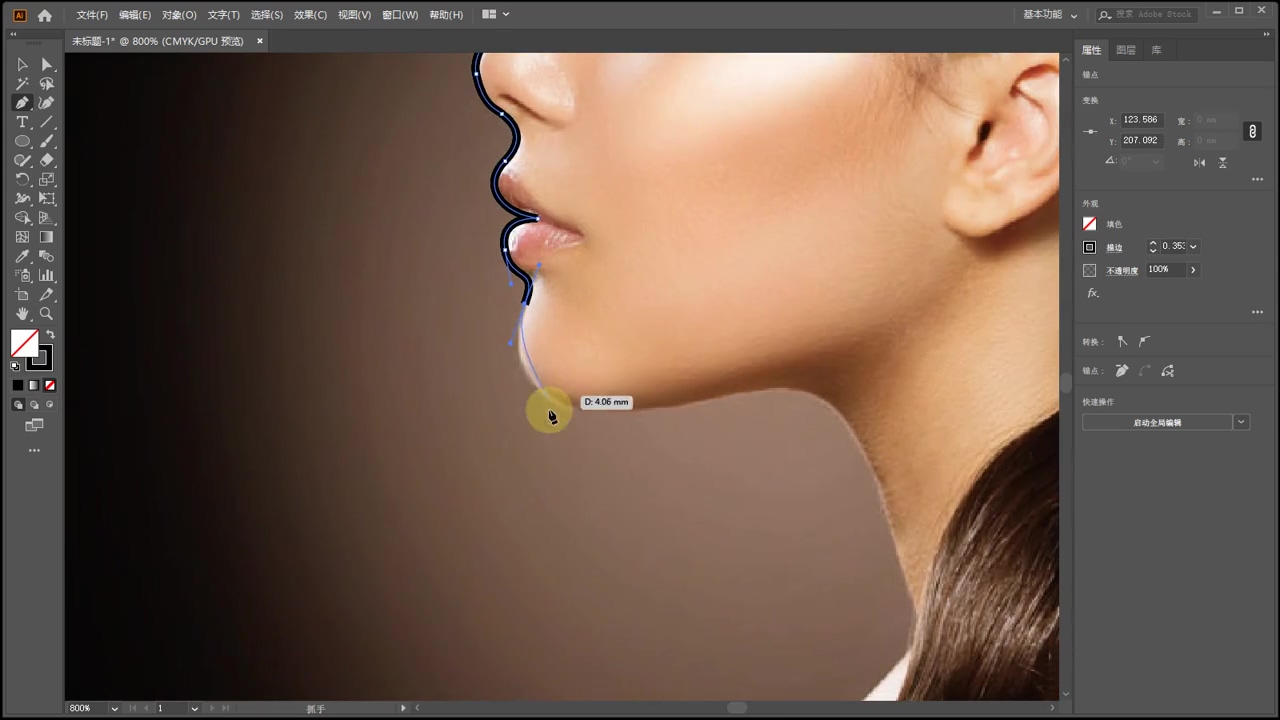The height and width of the screenshot is (720, 1280).
Task: Open 对象(O) menu
Action: (179, 15)
